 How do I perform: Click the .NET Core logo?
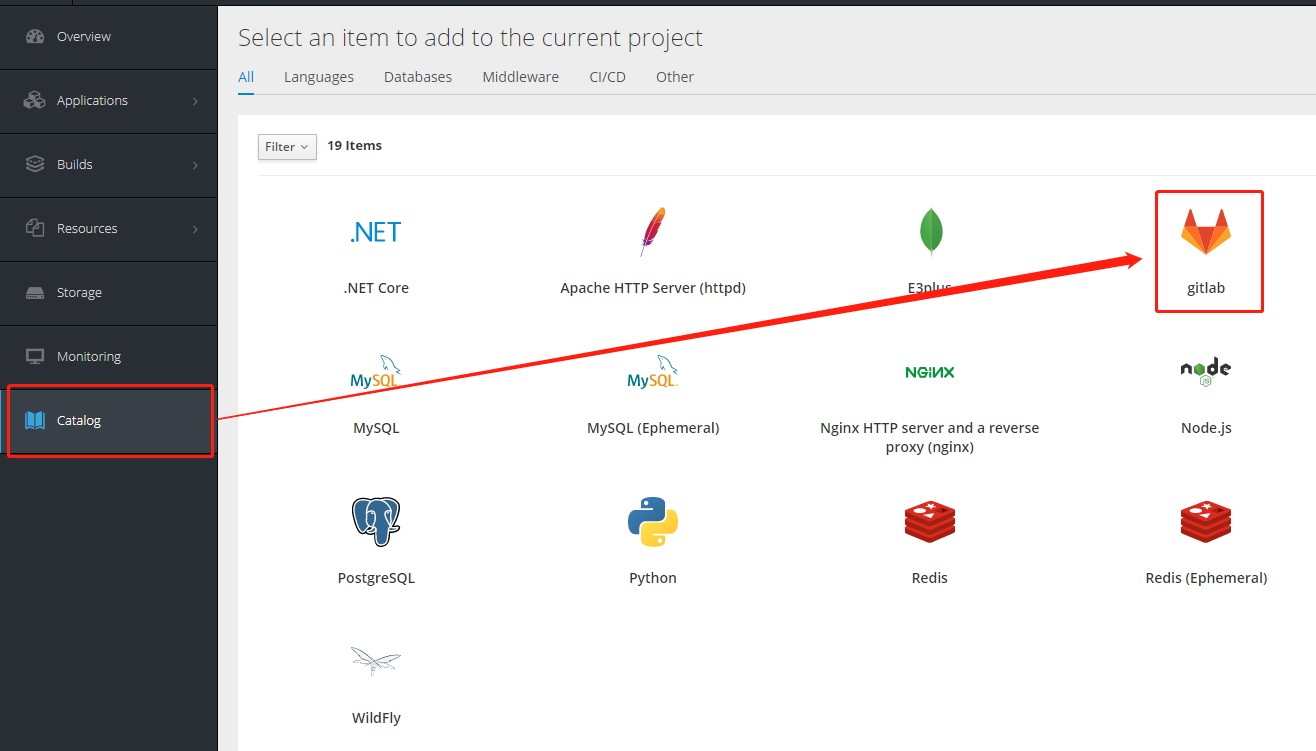tap(376, 232)
